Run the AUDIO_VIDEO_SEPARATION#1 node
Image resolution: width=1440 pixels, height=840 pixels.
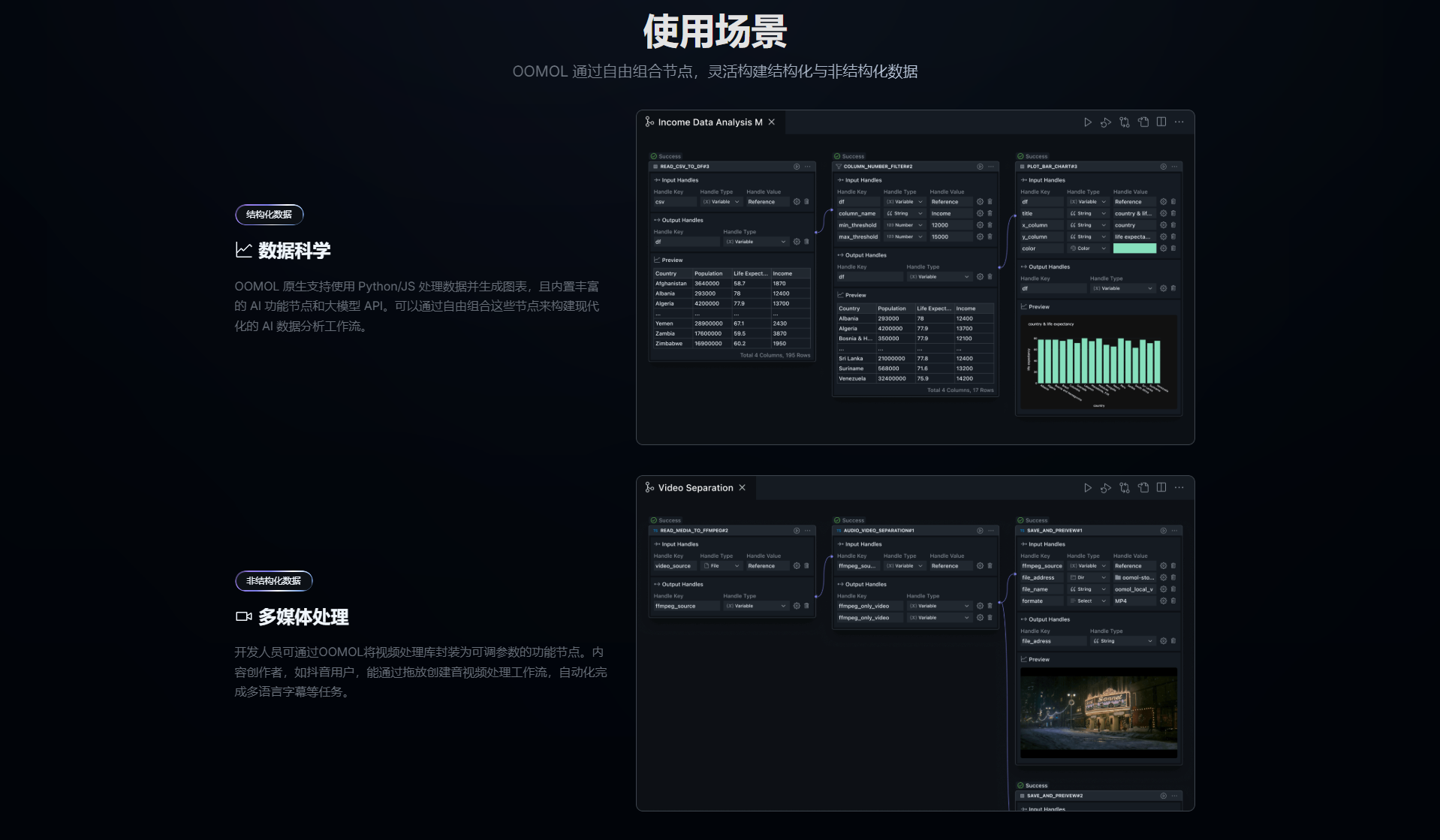(x=980, y=531)
